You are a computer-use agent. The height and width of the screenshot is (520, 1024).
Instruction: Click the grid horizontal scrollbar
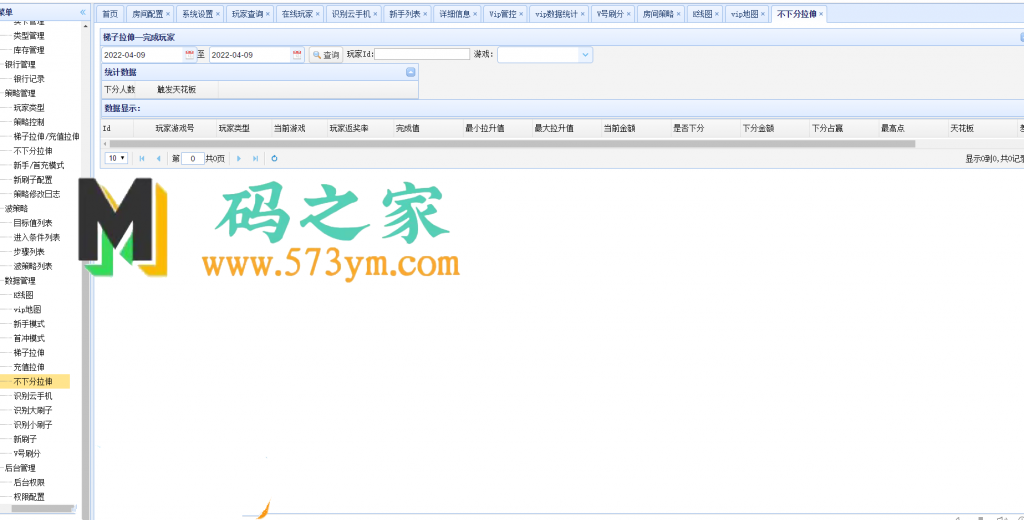[x=512, y=144]
